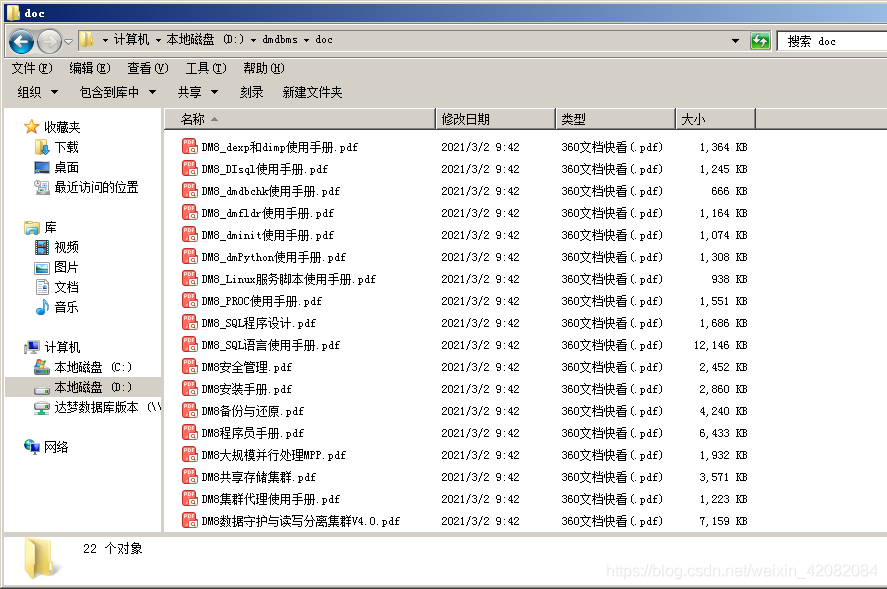Sort by the 名称 column header
Screen dimensions: 887x589
coord(300,119)
